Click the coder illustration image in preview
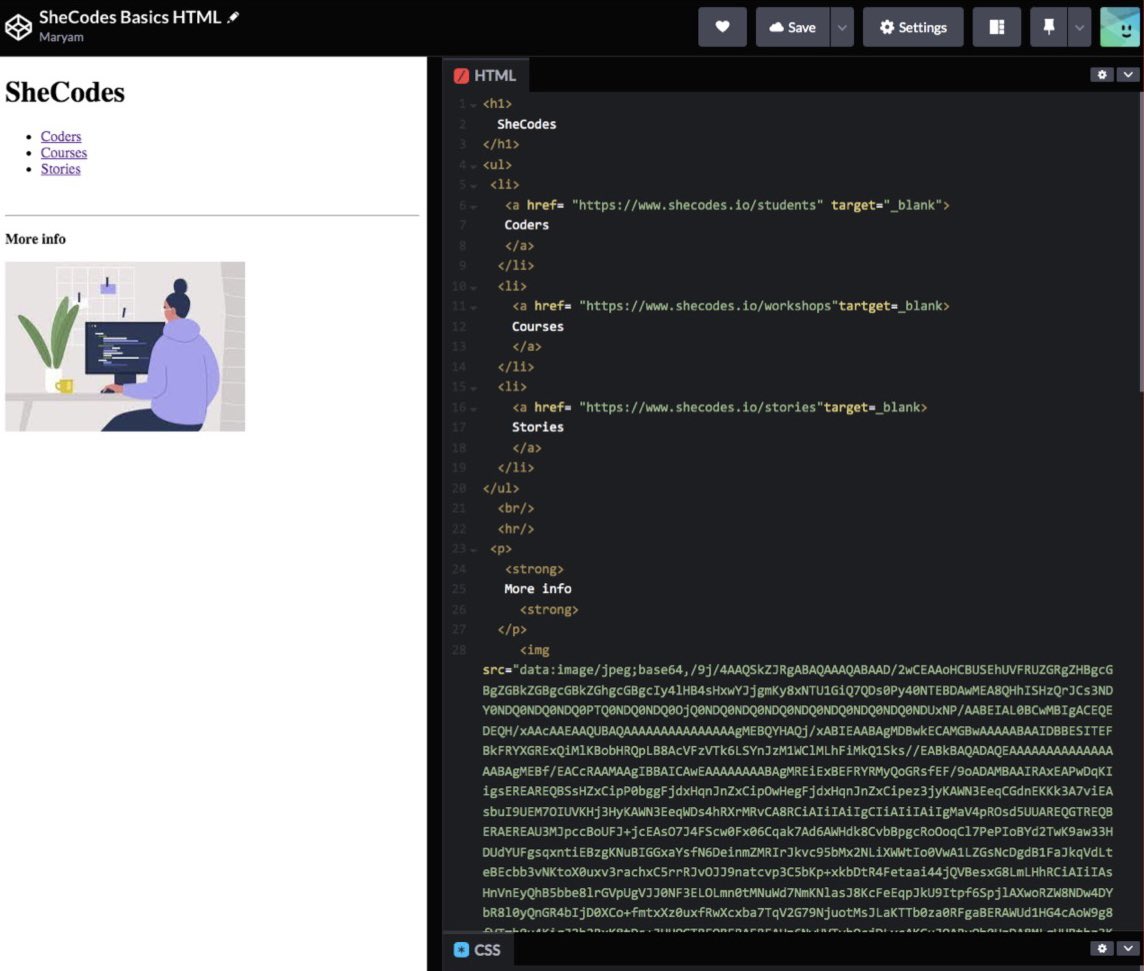 point(125,347)
